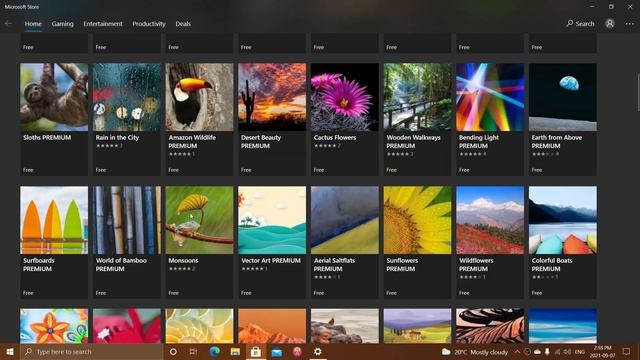This screenshot has width=640, height=360.
Task: Open the Entertainment tab
Action: click(x=103, y=24)
